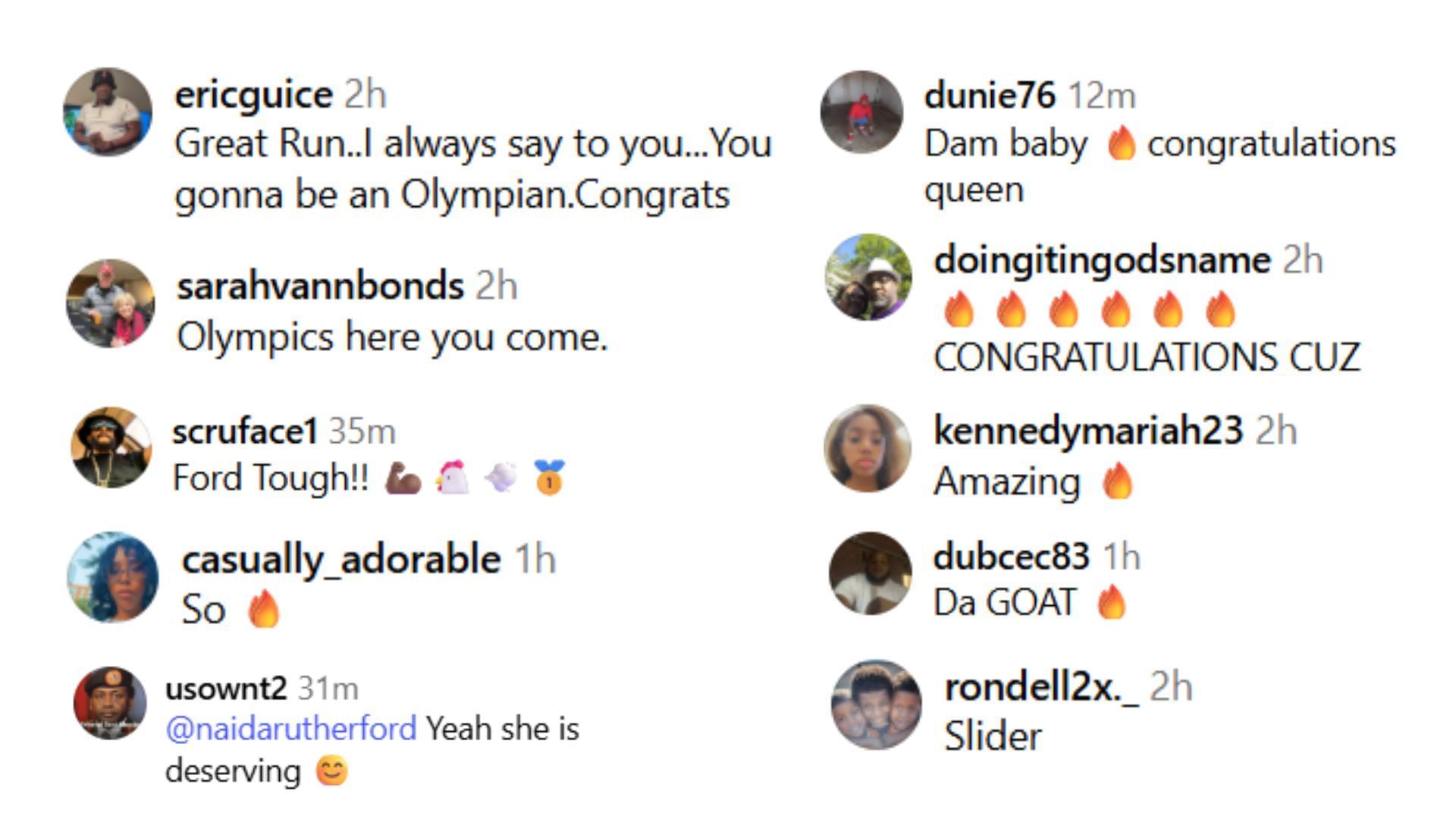Viewport: 1456px width, 819px height.
Task: Click the doingitingodsname username
Action: tap(1102, 260)
